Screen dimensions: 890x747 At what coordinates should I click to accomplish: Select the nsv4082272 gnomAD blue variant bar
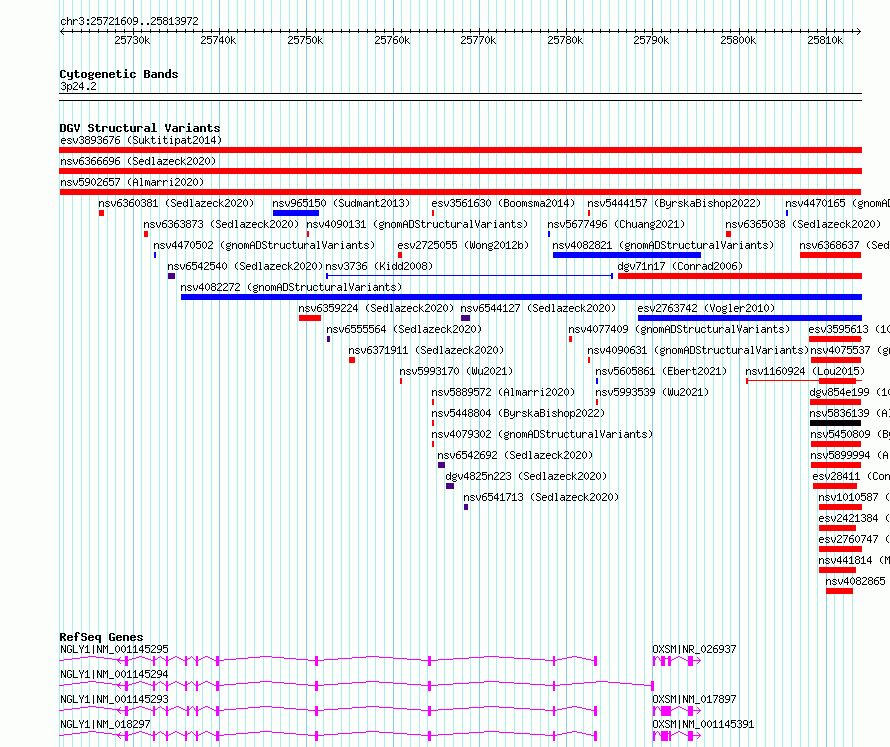[521, 297]
